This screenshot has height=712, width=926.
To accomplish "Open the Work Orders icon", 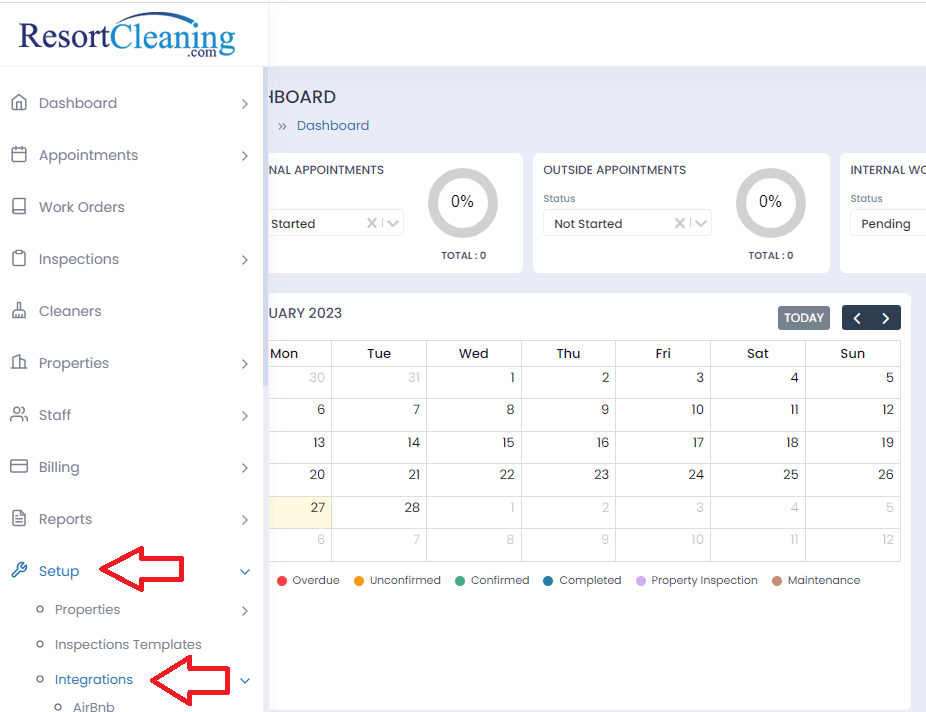I will click(22, 207).
